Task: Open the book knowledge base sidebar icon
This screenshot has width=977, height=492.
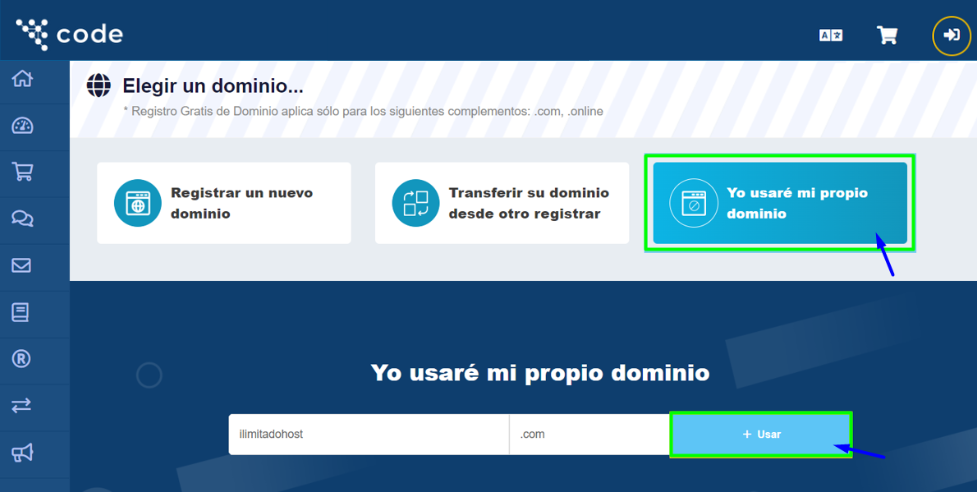Action: 21,312
